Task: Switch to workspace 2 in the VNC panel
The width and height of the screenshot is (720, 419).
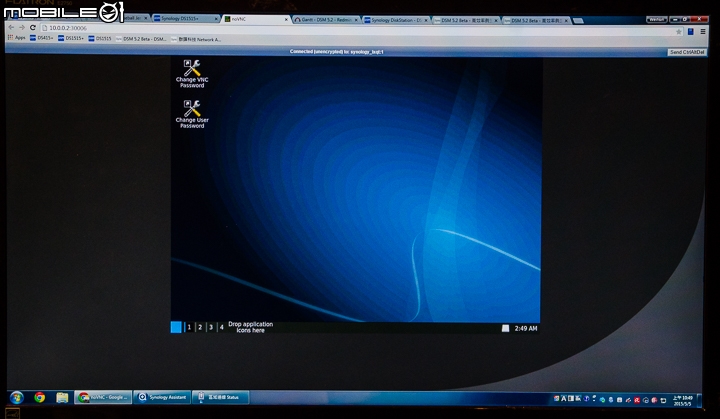Action: pos(200,327)
